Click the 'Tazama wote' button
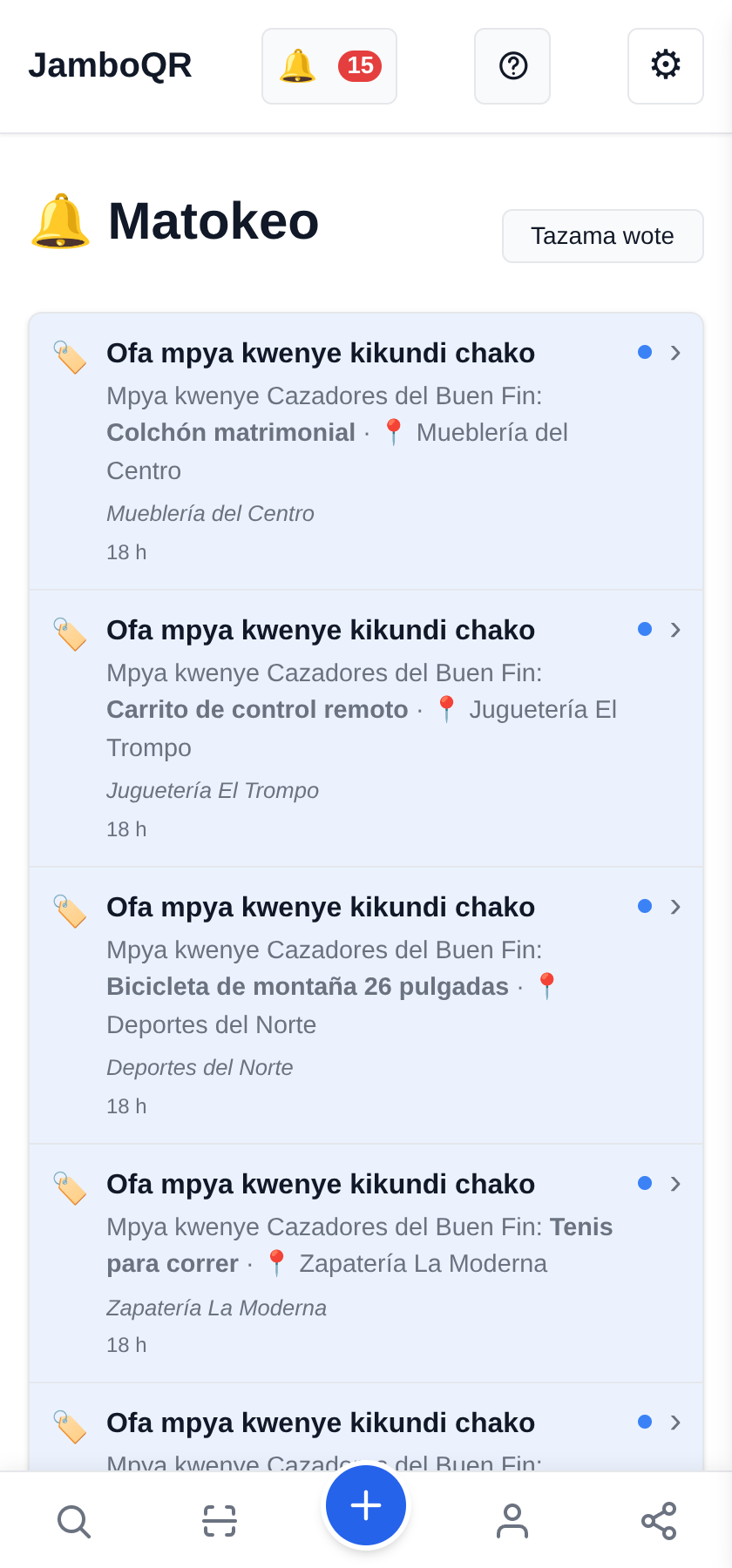Screen dimensions: 732x1568 click(x=603, y=236)
